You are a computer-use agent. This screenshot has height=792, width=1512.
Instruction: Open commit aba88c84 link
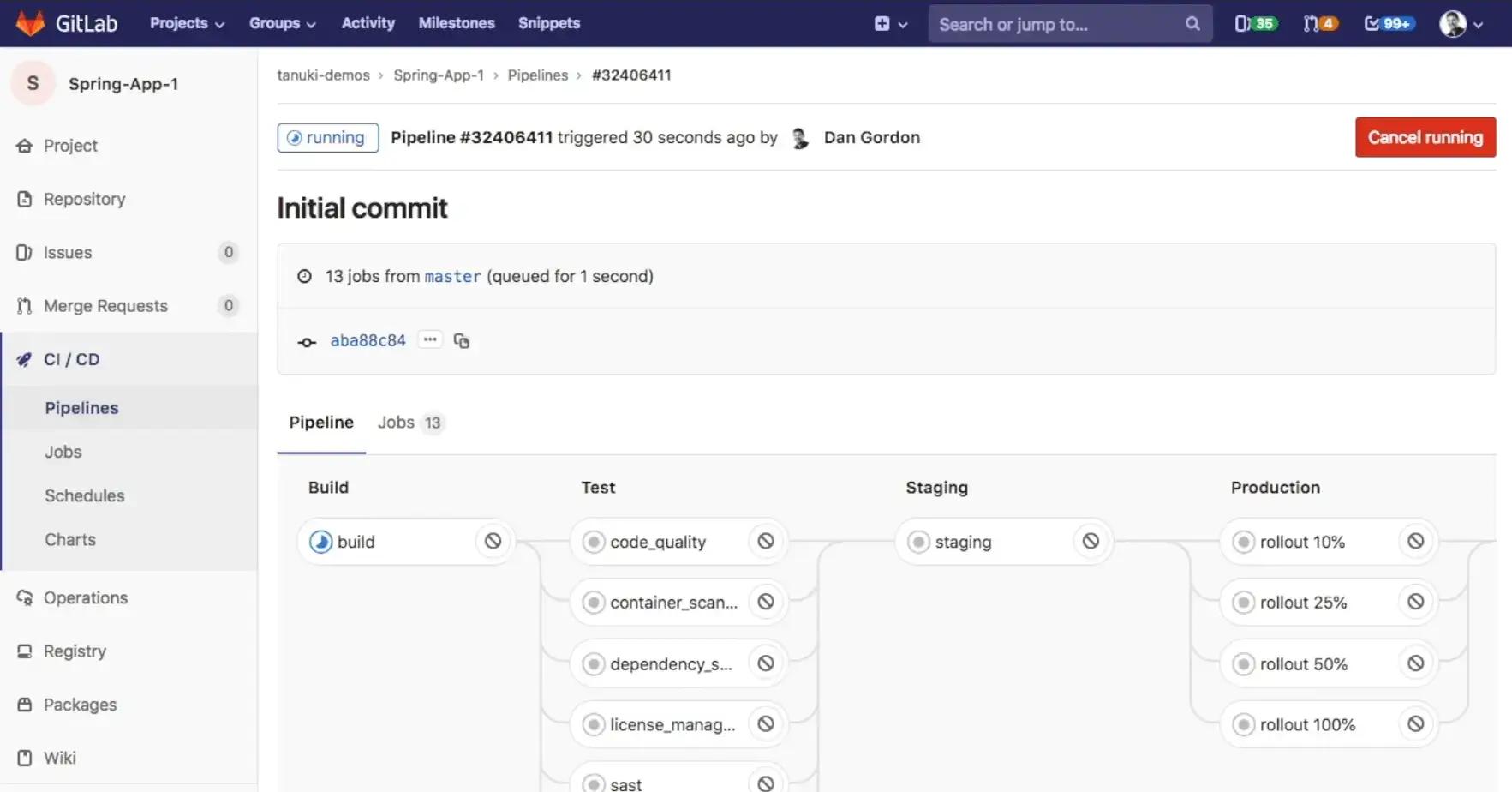tap(368, 340)
